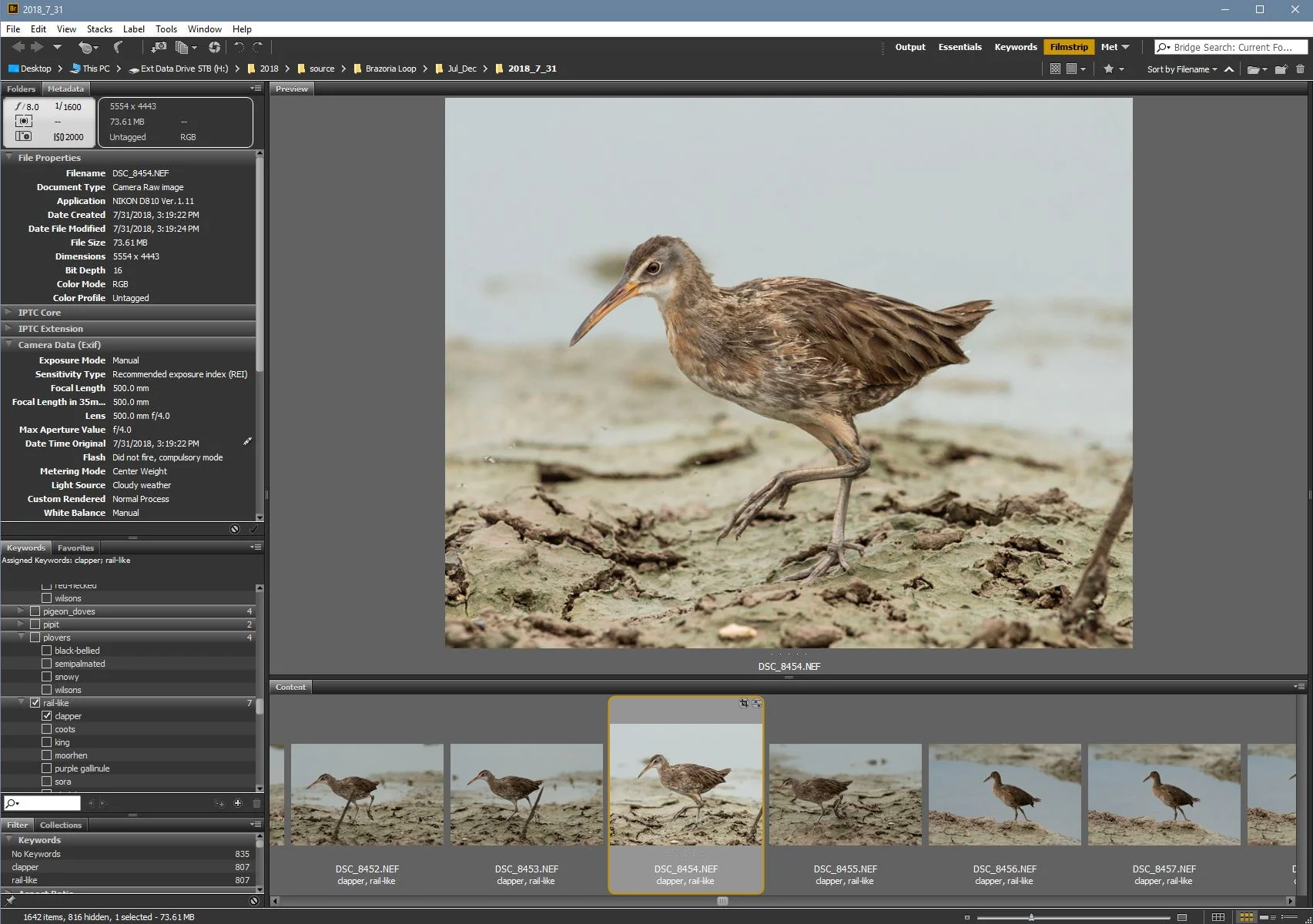This screenshot has height=924, width=1313.
Task: Open the Stacks menu
Action: [99, 29]
